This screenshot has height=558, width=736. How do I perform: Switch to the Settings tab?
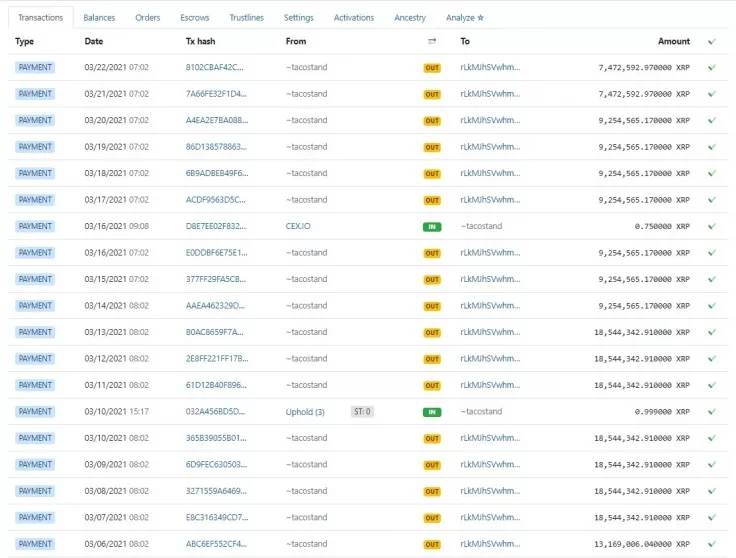click(299, 18)
